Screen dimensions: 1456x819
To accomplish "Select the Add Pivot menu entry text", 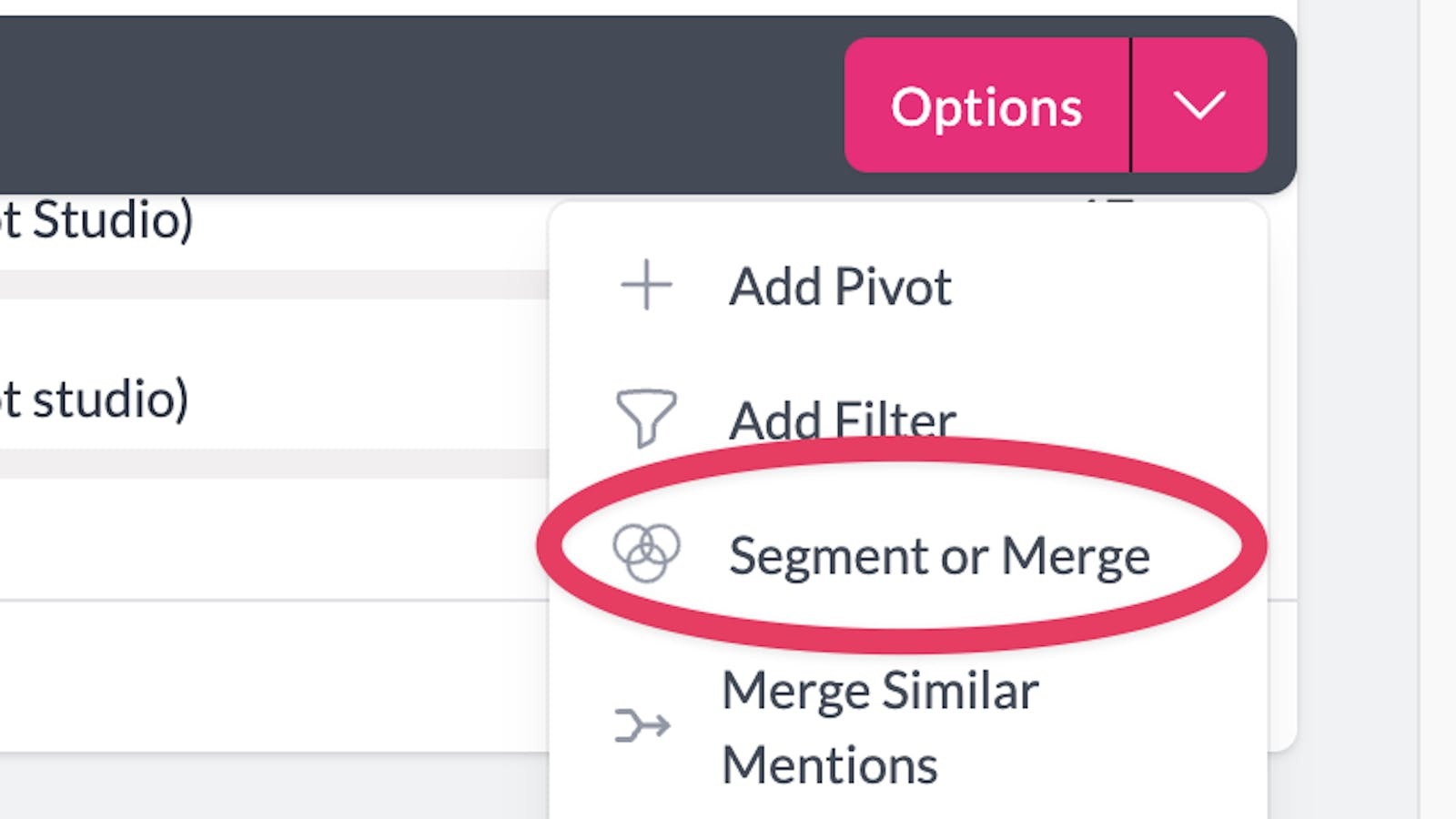I will [840, 287].
